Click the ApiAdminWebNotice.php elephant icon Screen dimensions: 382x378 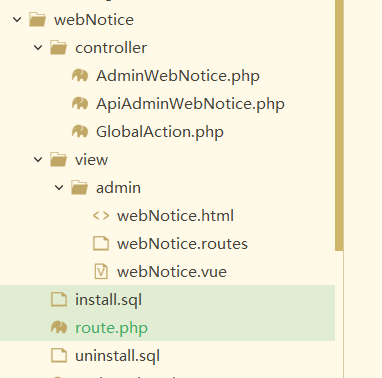pyautogui.click(x=80, y=103)
